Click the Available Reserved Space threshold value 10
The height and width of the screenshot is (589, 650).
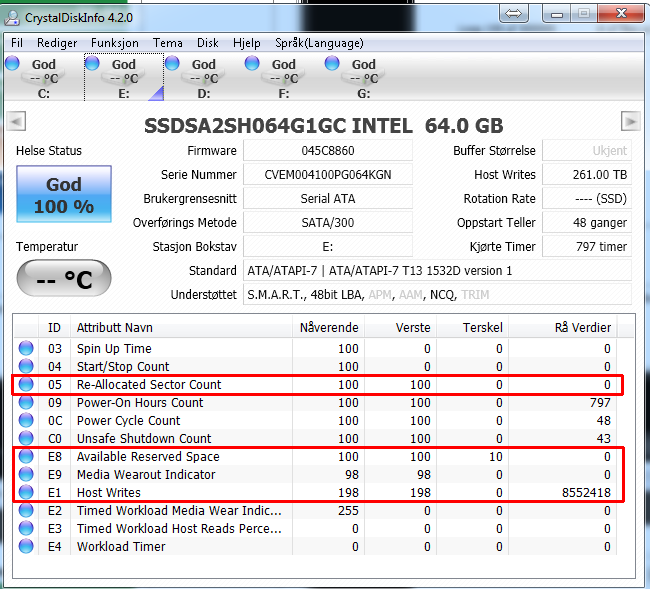tap(496, 456)
